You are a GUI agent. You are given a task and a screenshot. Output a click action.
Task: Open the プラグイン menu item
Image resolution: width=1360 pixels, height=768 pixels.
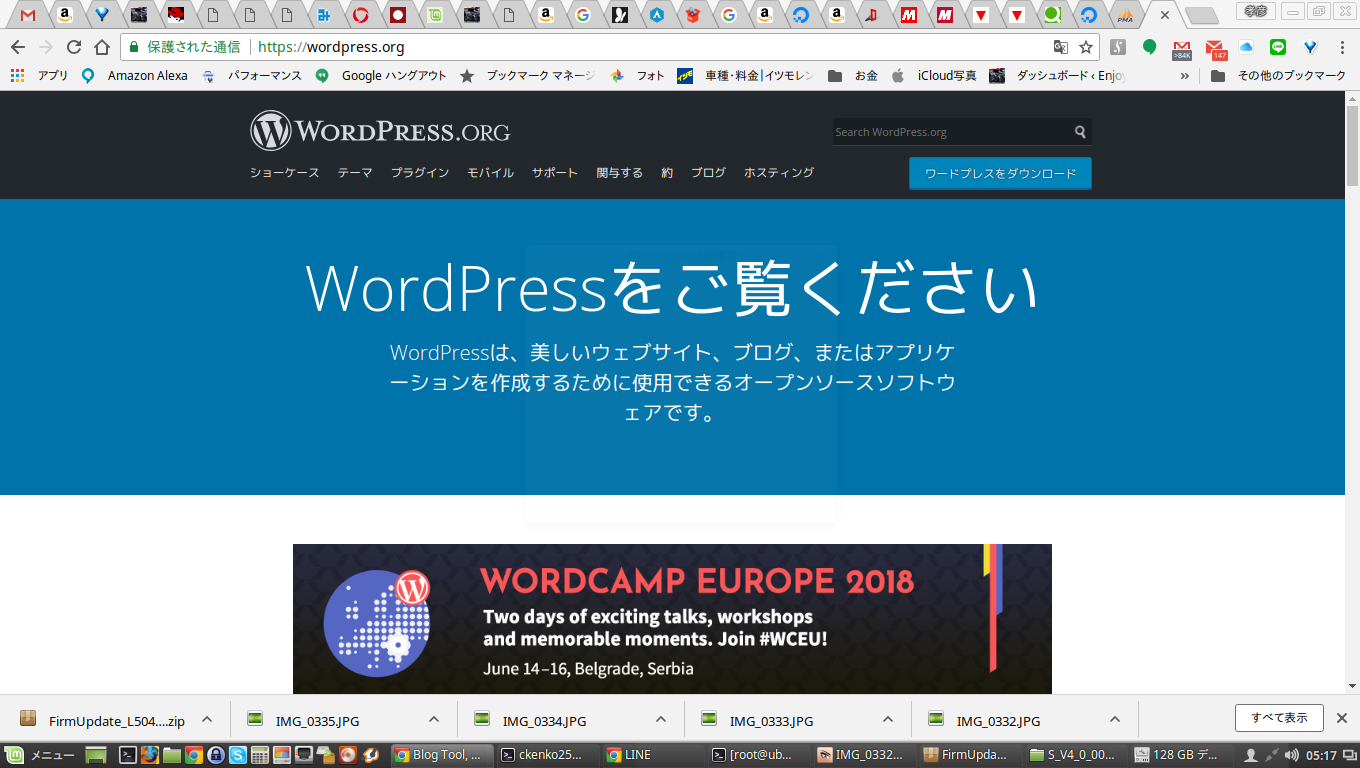[420, 173]
